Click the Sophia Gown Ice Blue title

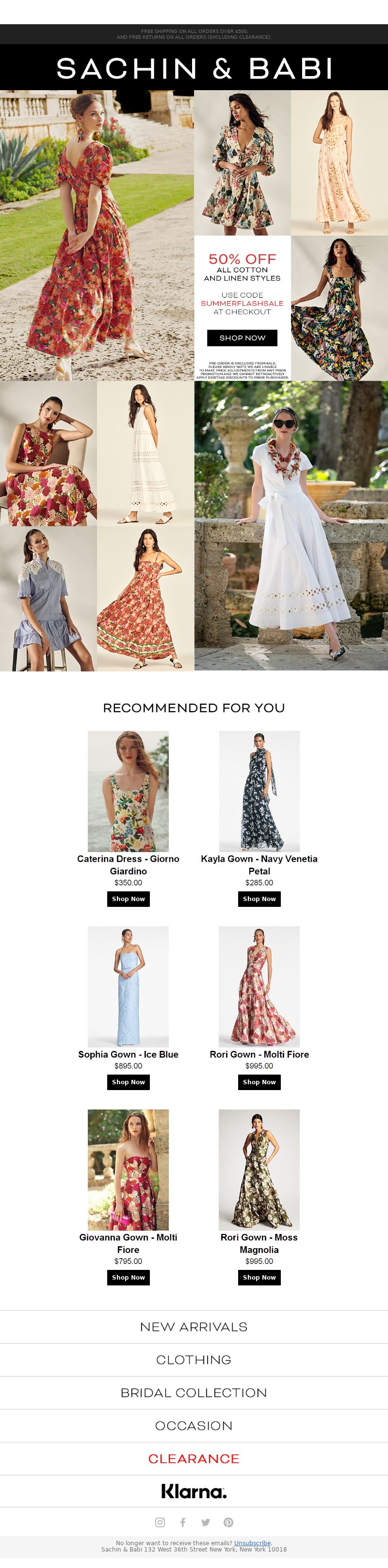[129, 1054]
